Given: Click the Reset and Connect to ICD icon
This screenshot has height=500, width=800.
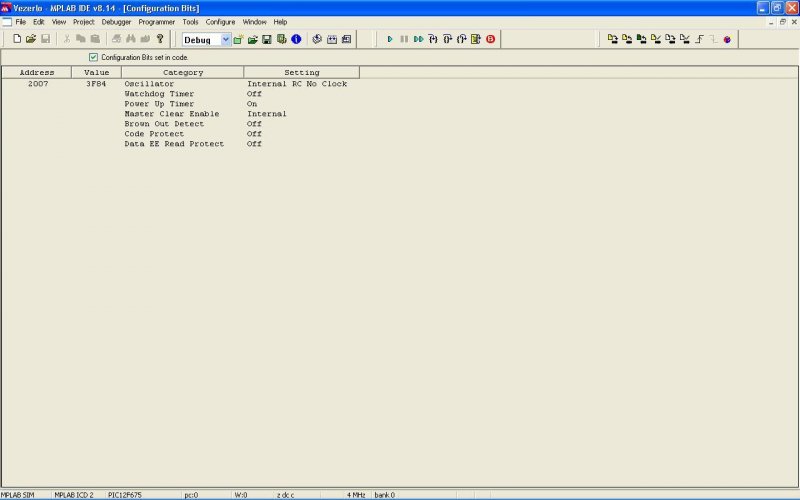Looking at the screenshot, I should [x=727, y=39].
